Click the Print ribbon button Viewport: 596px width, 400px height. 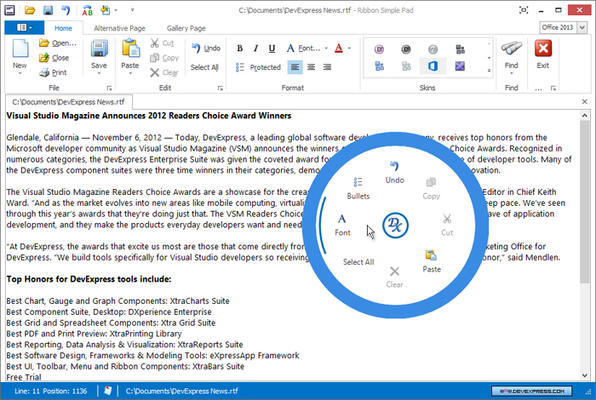[x=53, y=72]
